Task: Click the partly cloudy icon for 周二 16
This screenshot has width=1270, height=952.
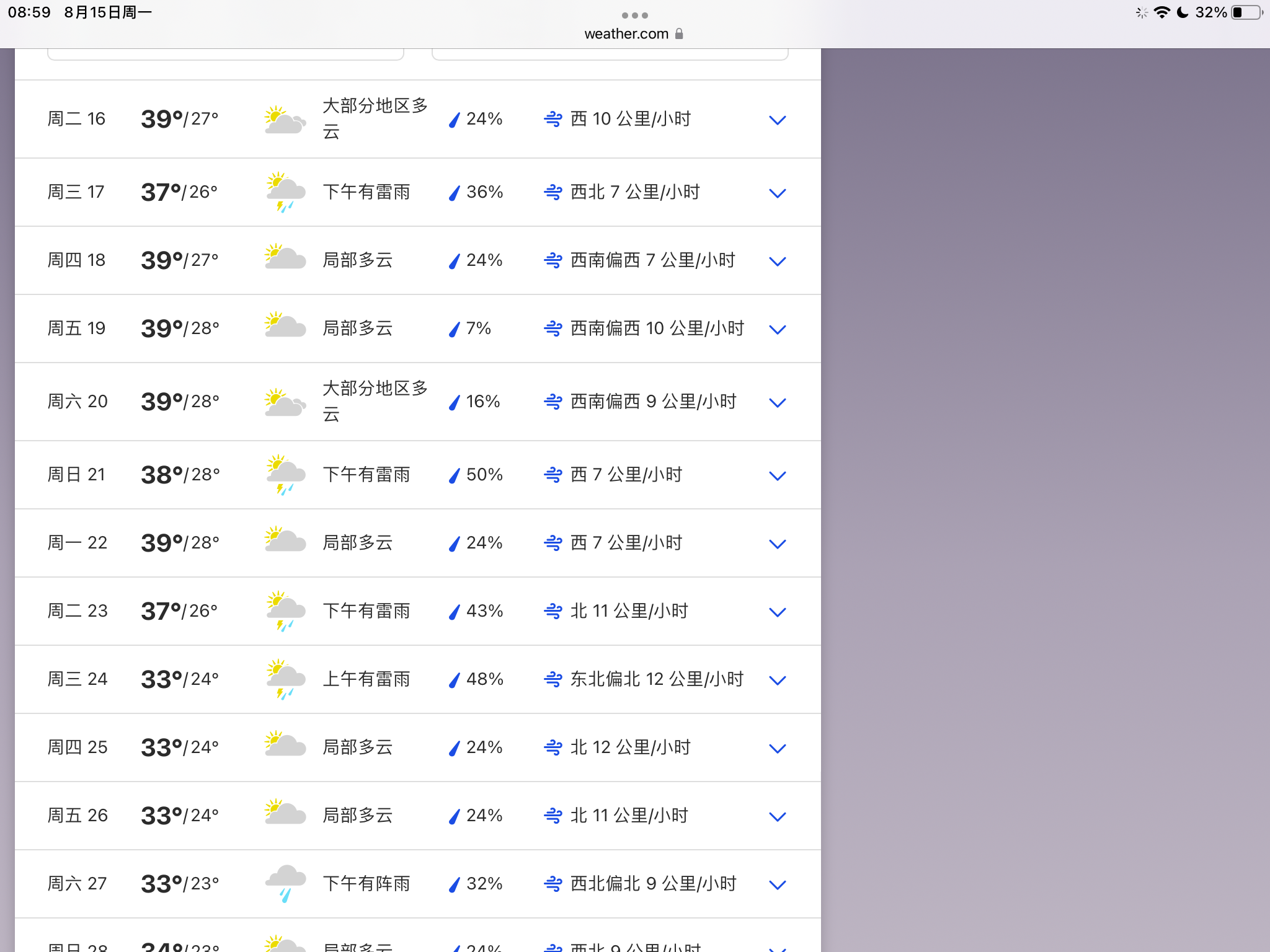Action: [285, 120]
